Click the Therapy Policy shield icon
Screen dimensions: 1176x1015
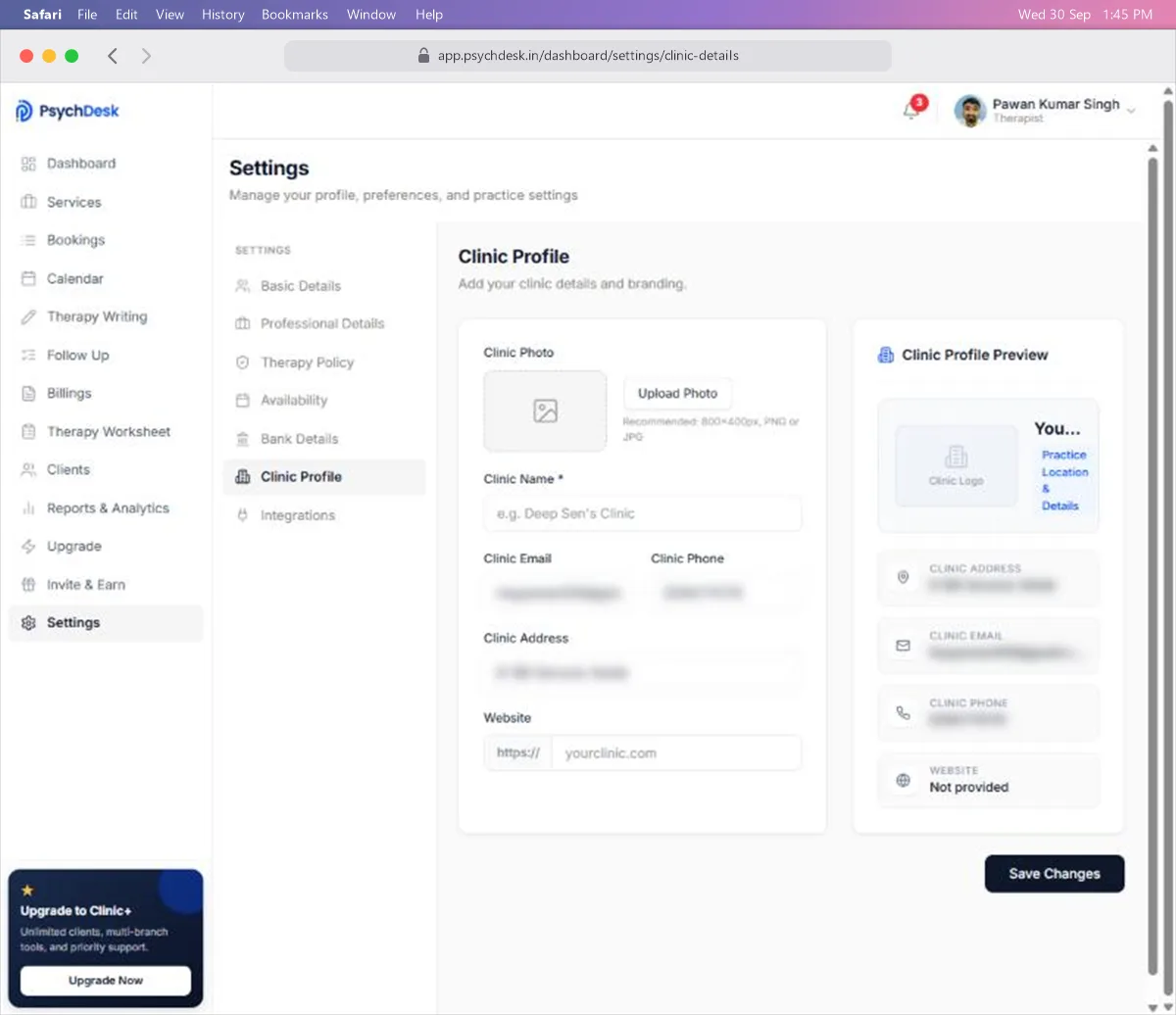242,362
